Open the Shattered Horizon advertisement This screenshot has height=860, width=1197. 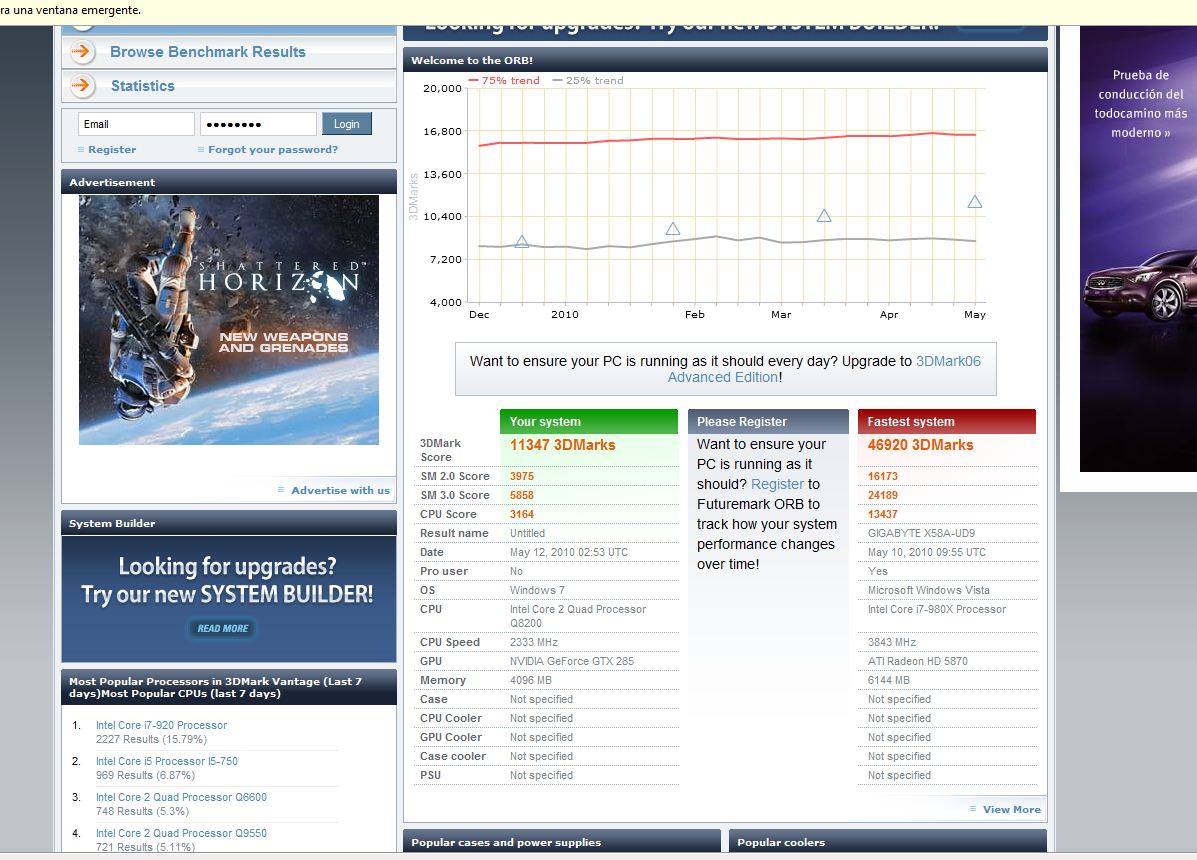click(x=229, y=320)
